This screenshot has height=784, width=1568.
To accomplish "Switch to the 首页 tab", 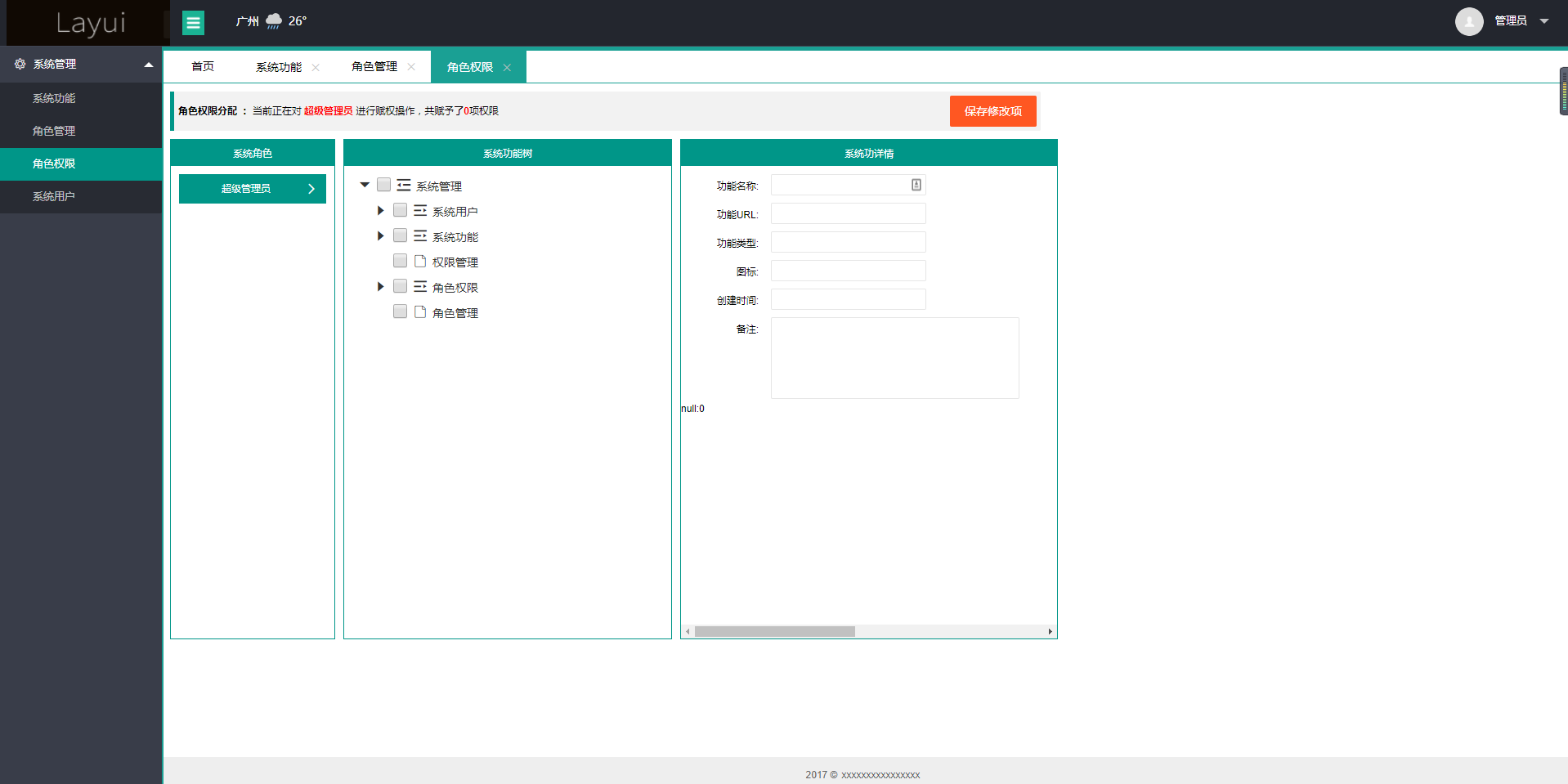I will 203,67.
